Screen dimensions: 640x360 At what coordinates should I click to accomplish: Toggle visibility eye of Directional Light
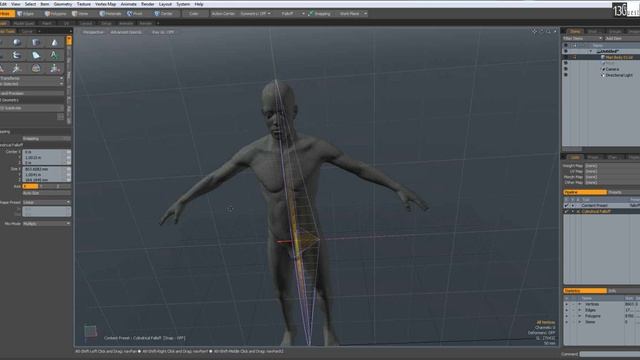tap(566, 75)
